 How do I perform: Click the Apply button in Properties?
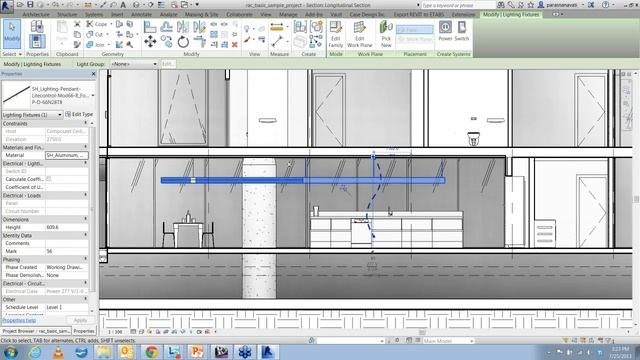(80, 320)
